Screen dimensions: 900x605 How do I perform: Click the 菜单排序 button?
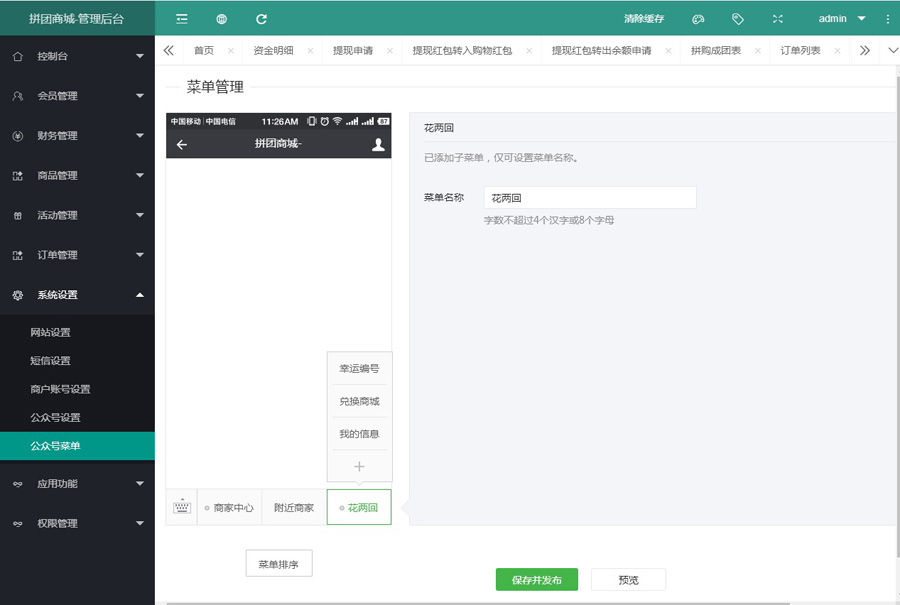click(x=279, y=564)
